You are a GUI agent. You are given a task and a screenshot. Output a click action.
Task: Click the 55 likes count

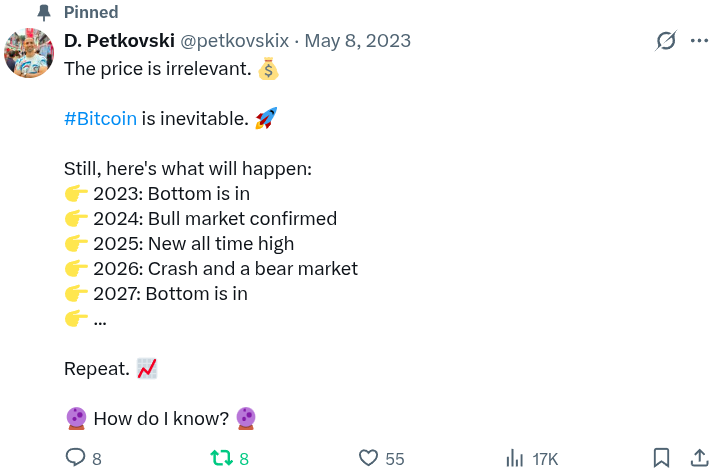pyautogui.click(x=394, y=459)
